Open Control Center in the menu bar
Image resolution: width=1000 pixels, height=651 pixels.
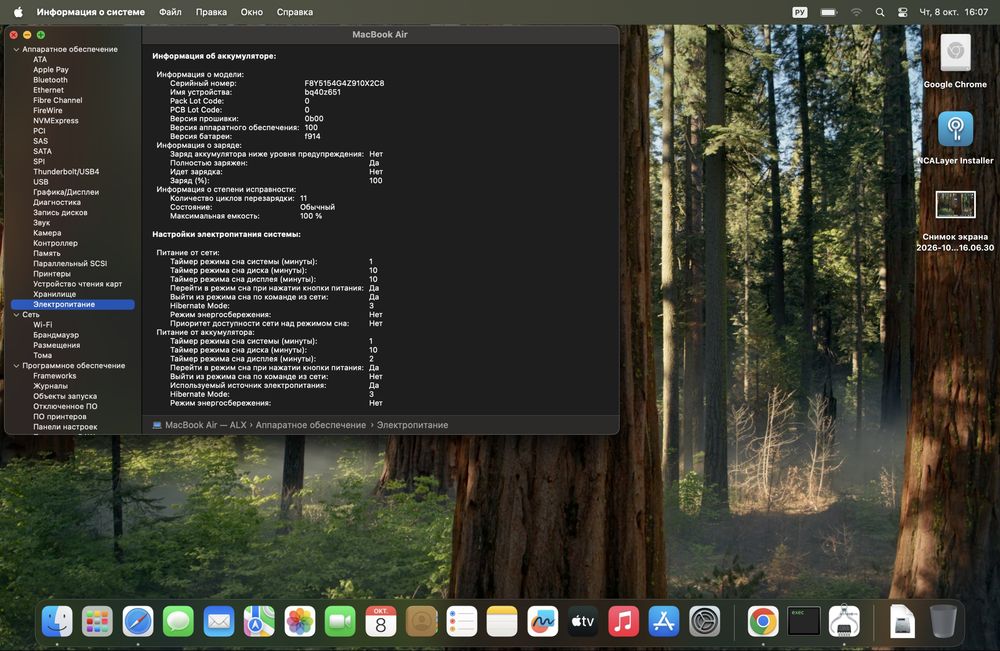point(902,12)
